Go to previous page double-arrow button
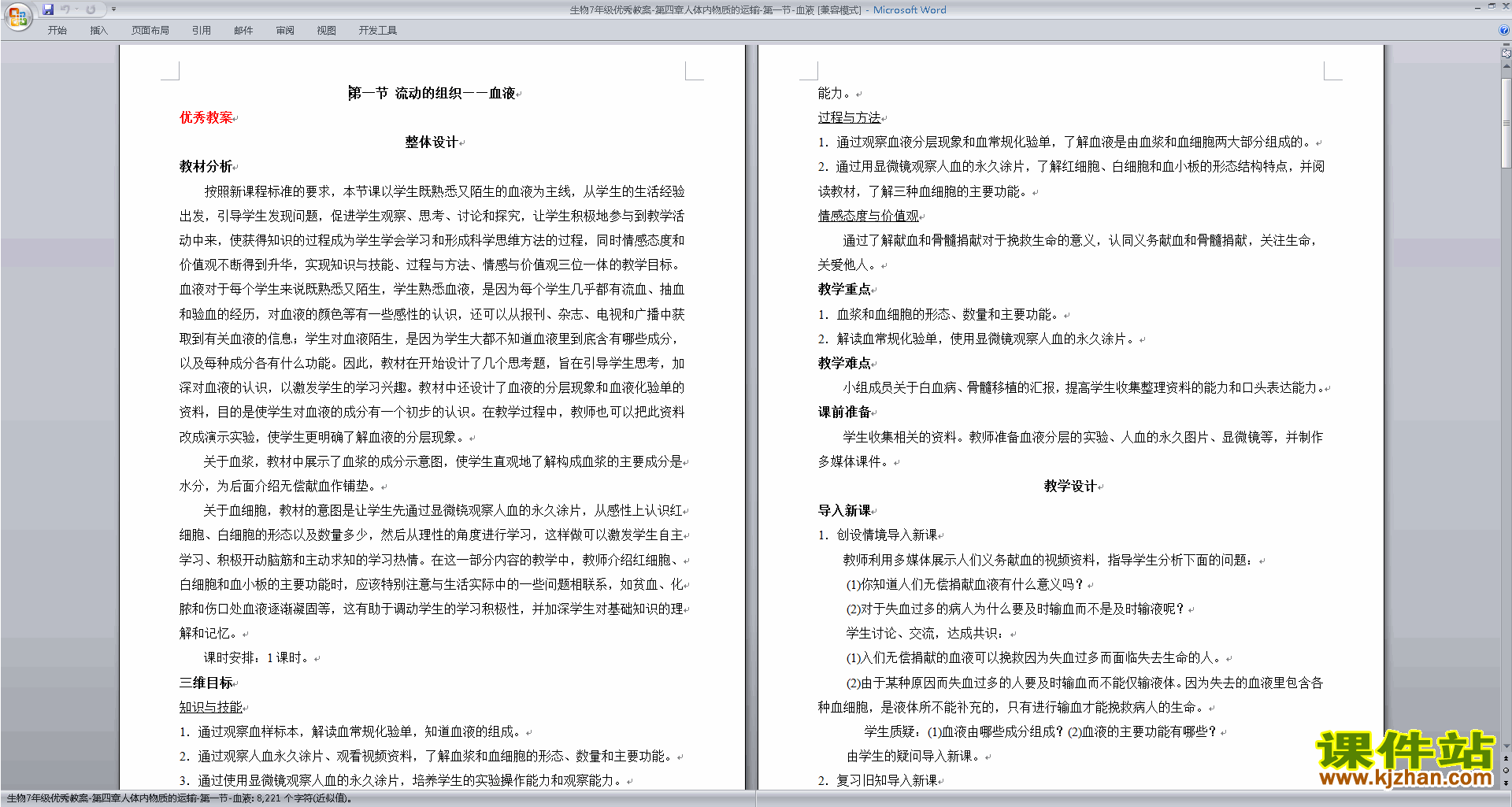This screenshot has width=1512, height=807. click(1506, 759)
